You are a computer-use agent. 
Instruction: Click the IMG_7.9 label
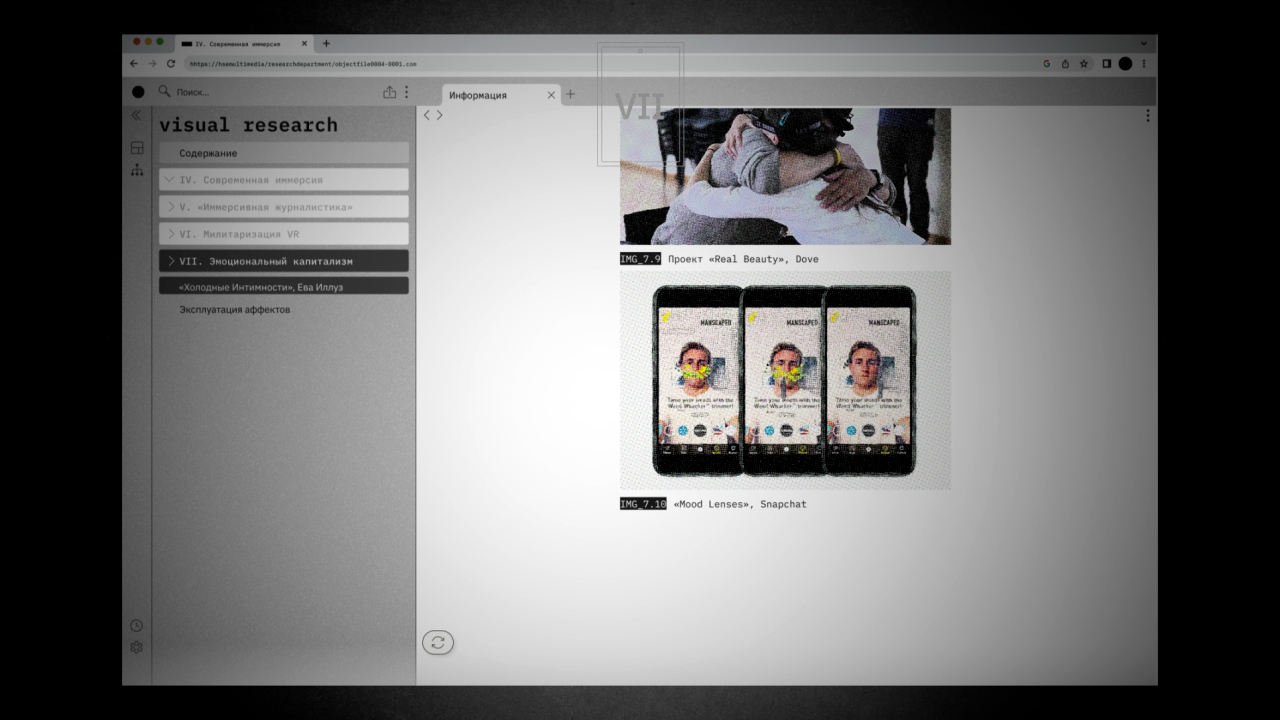tap(640, 259)
